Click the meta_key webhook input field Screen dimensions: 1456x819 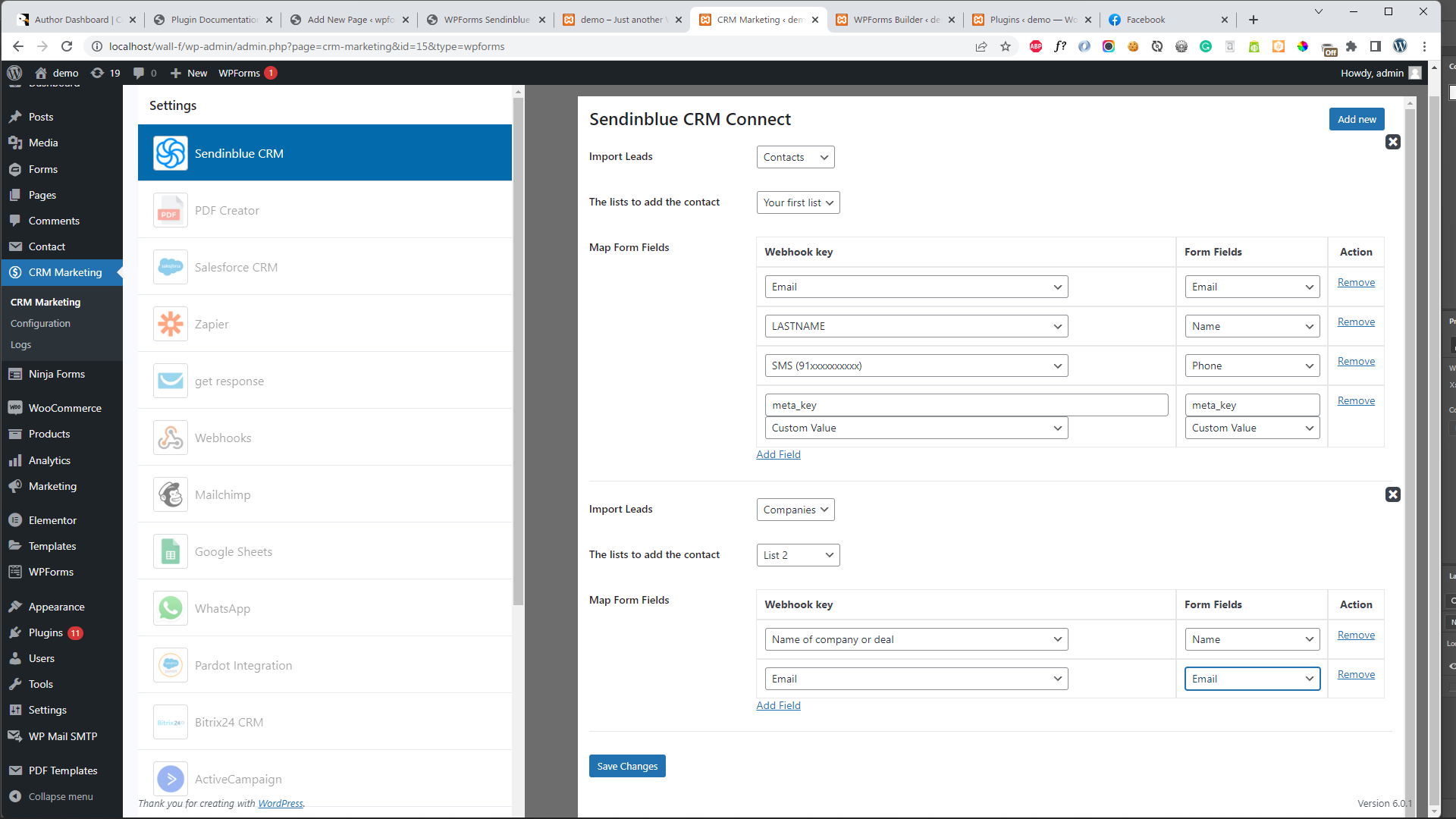click(x=965, y=405)
